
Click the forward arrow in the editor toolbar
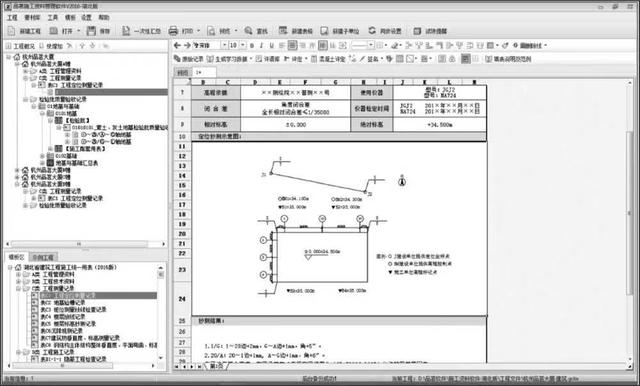coord(187,45)
